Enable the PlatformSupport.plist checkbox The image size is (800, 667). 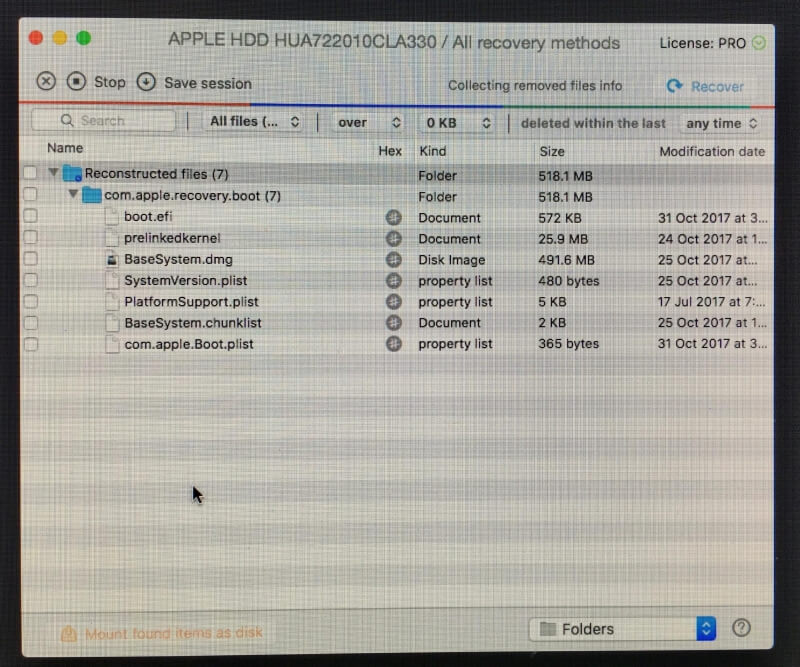(30, 302)
